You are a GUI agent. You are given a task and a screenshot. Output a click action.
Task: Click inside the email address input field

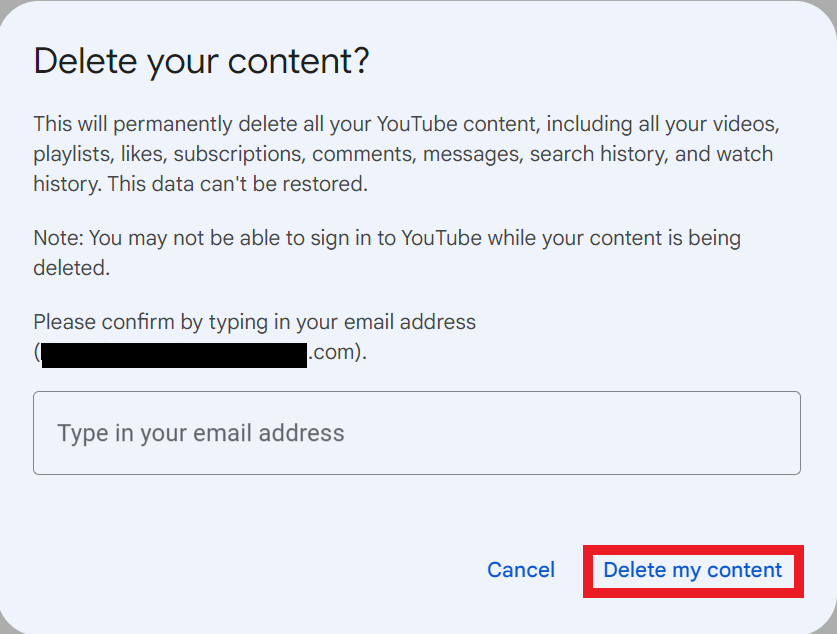click(417, 432)
